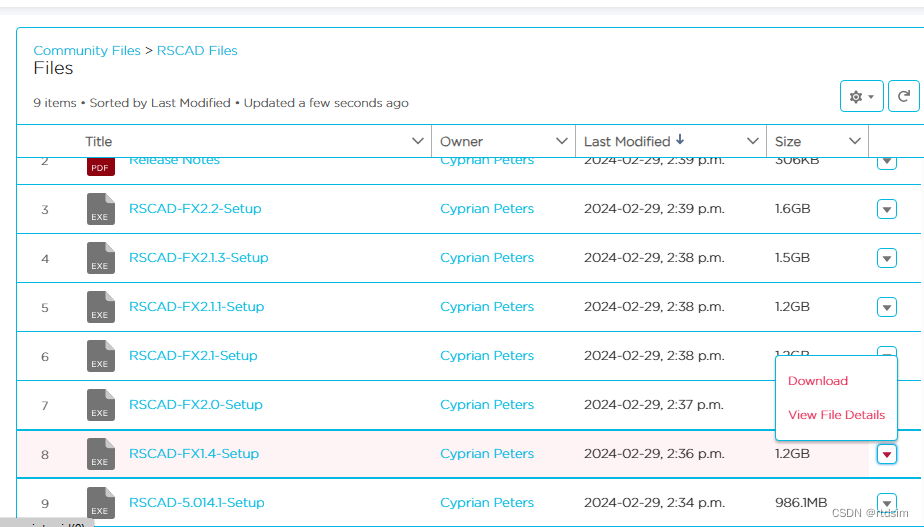Screen dimensions: 924x527
Task: Open owner Cyprian Peters on RSCAD-FX2.1-Setup row
Action: [x=487, y=355]
